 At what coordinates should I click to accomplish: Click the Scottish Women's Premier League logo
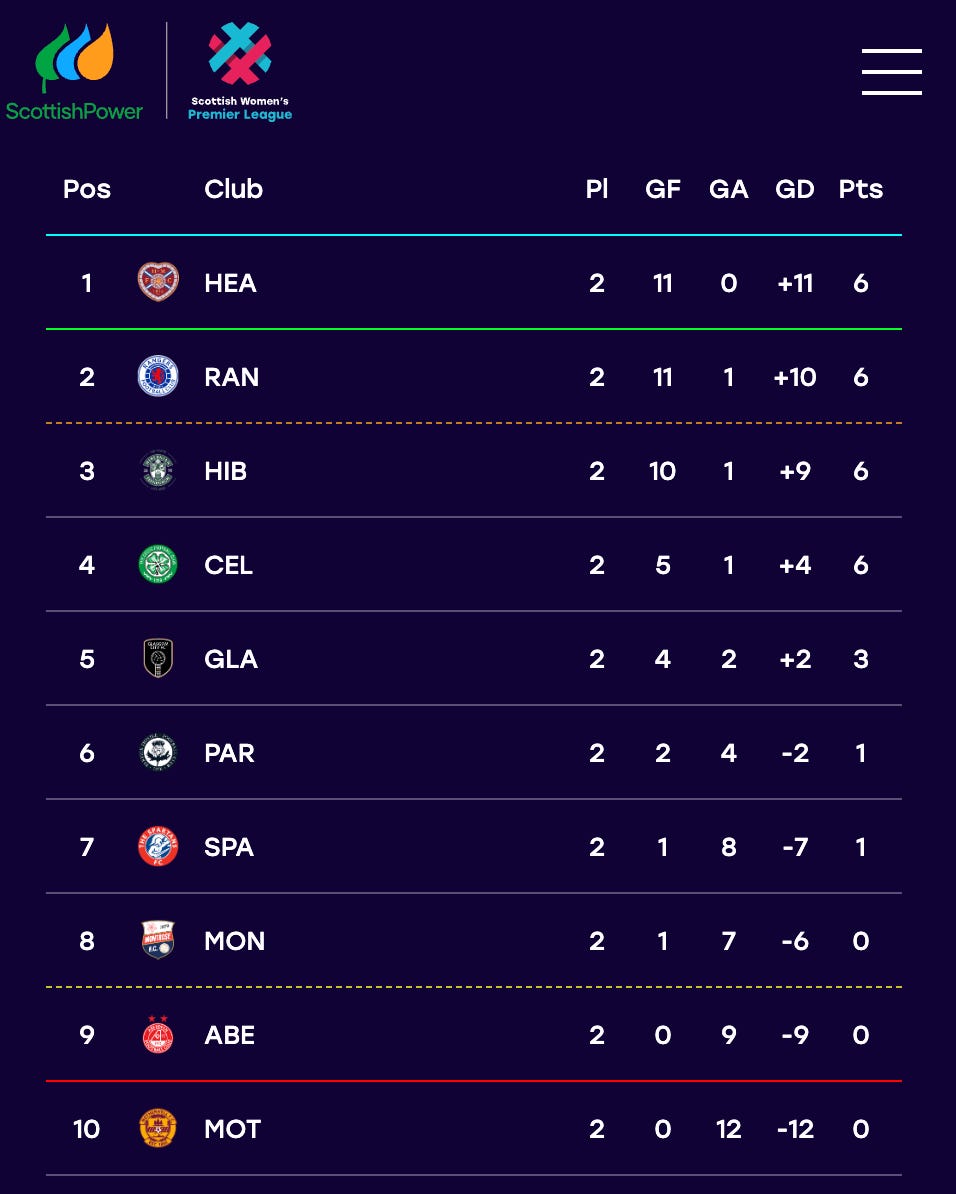click(x=240, y=72)
